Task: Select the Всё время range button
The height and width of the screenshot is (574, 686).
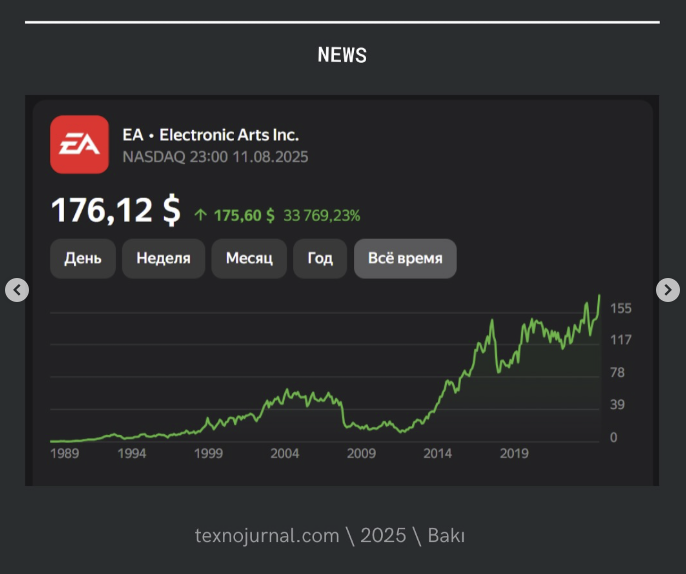Action: point(405,259)
